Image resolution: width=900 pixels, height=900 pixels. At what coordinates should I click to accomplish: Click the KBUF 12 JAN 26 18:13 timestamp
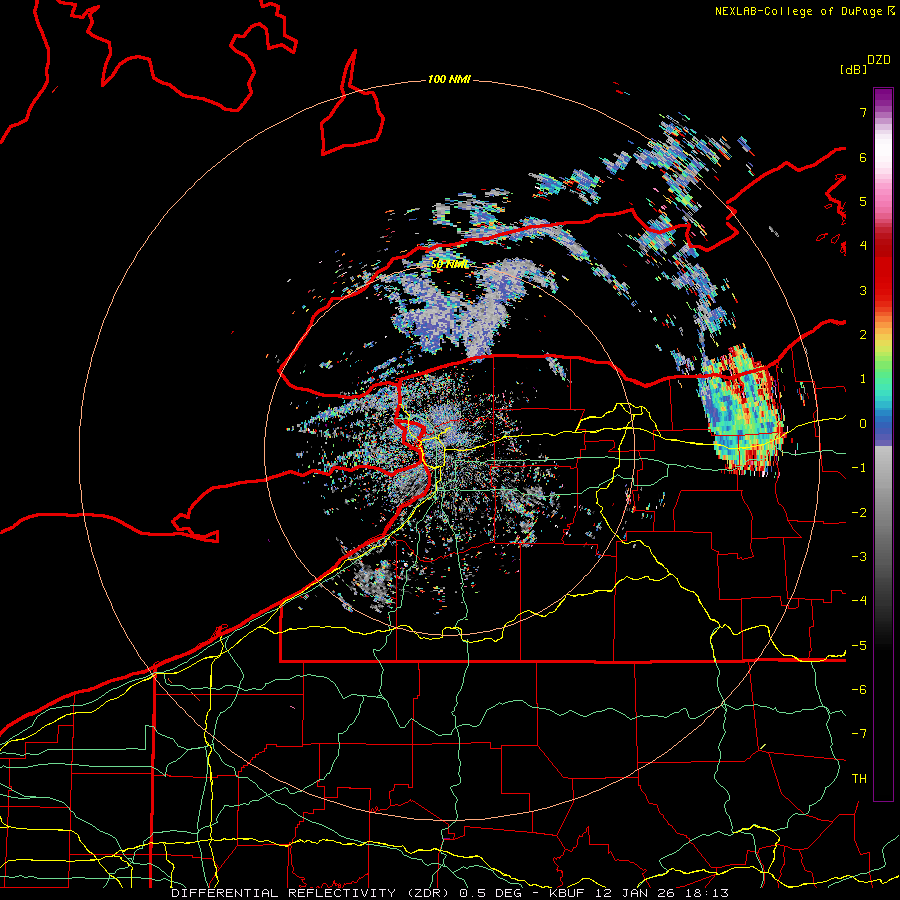pyautogui.click(x=639, y=893)
